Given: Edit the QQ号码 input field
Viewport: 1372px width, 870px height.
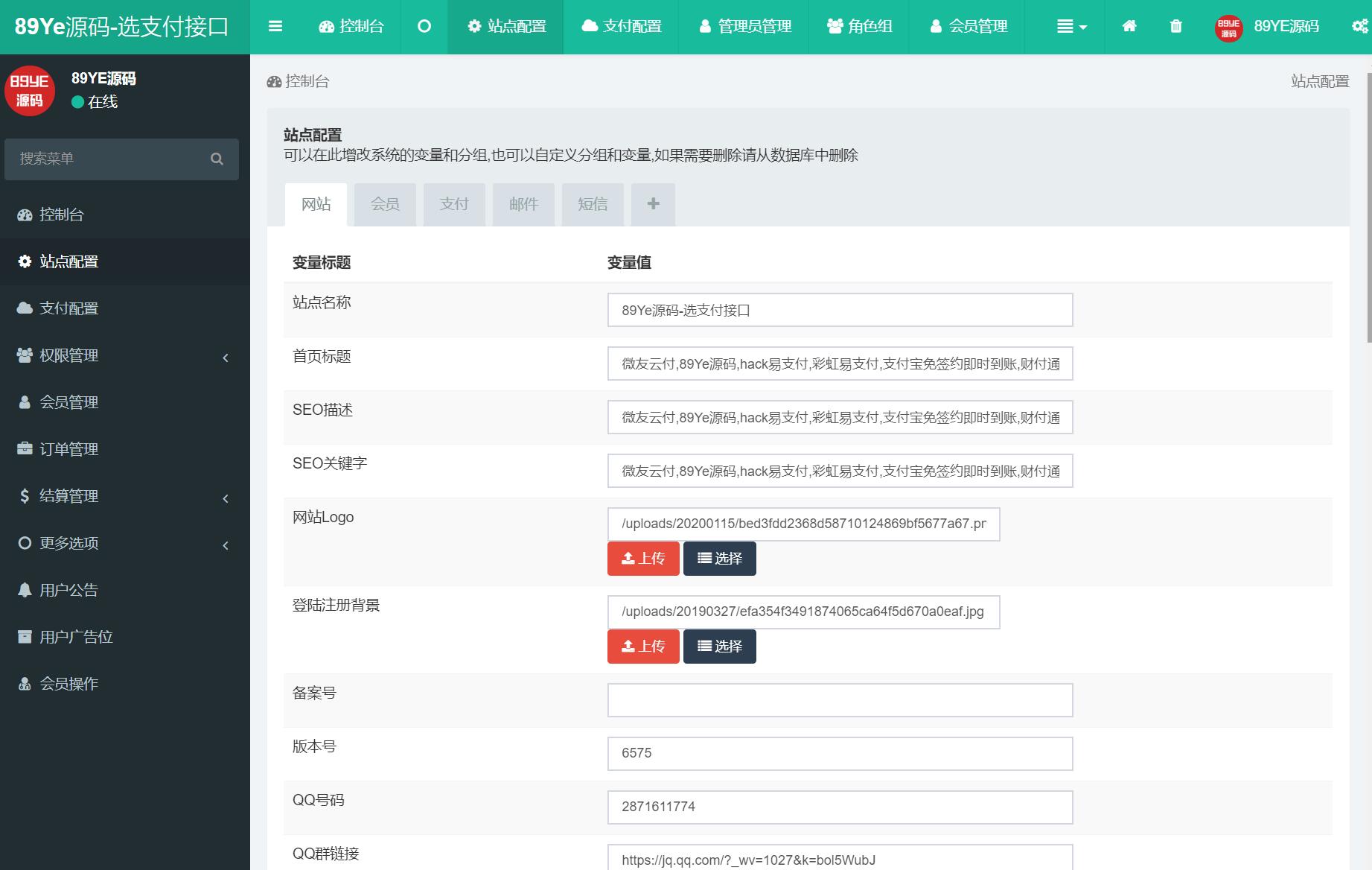Looking at the screenshot, I should tap(840, 807).
